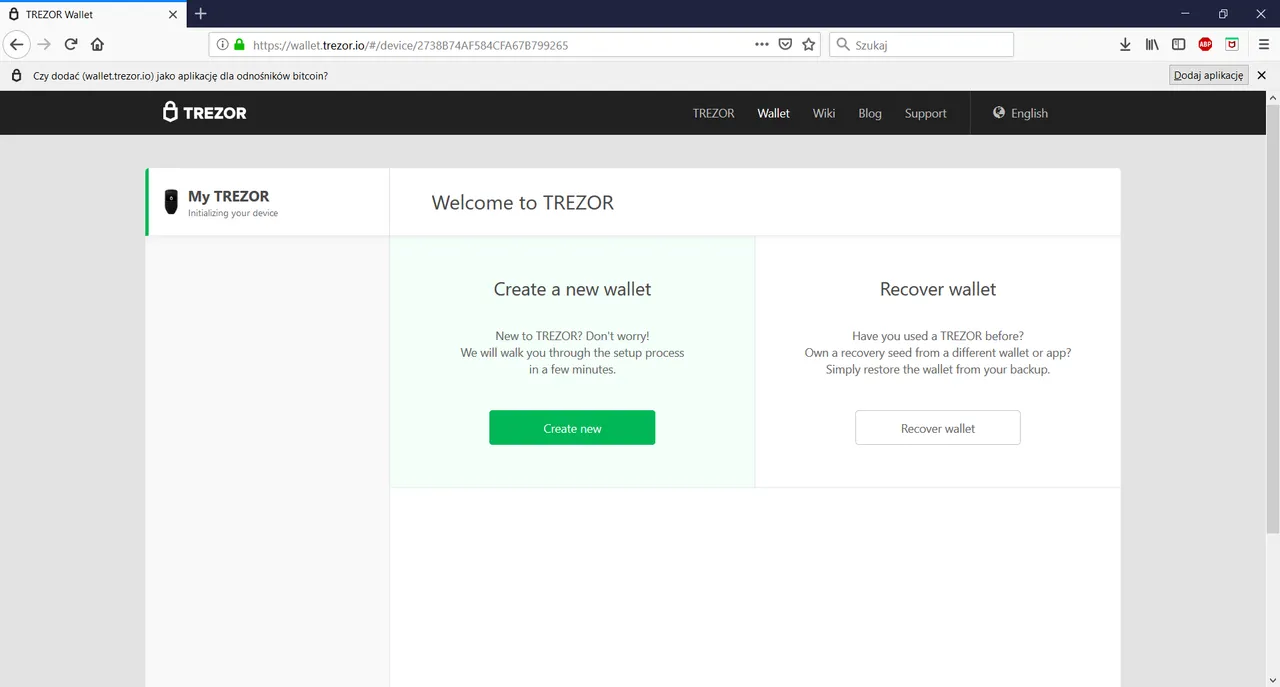Click the forward navigation arrow

[43, 44]
